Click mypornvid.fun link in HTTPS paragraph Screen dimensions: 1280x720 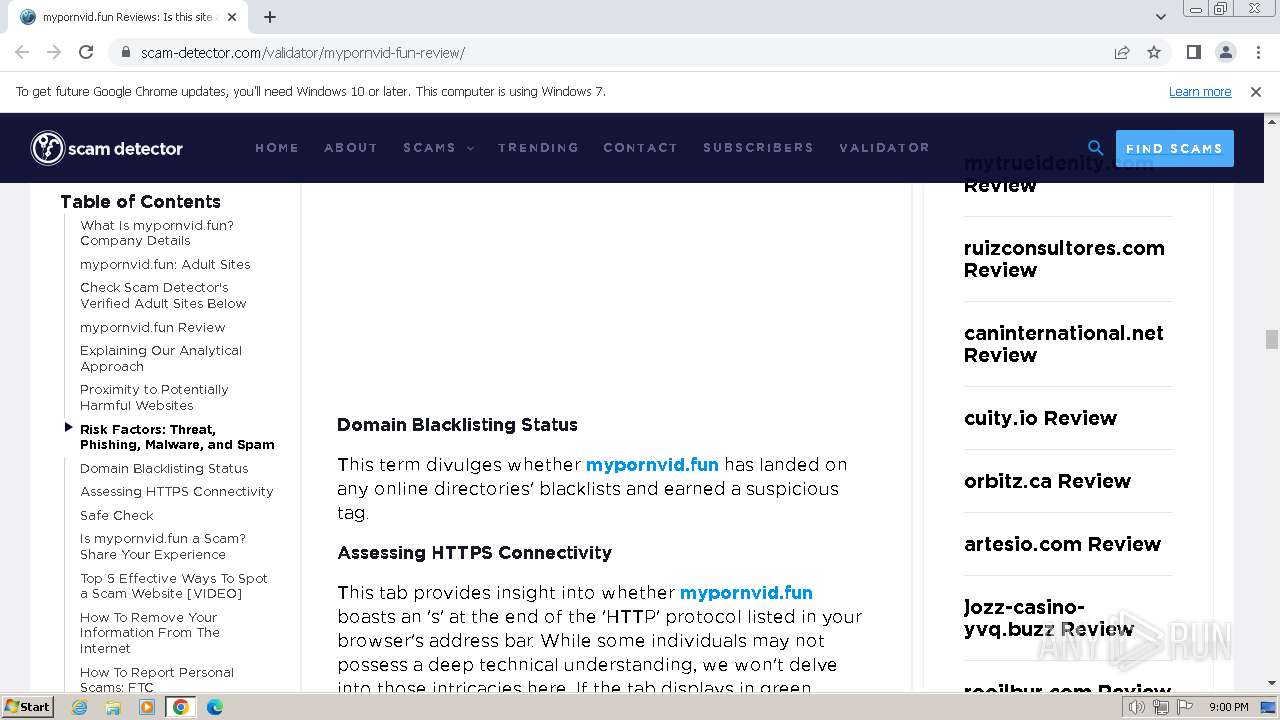(x=746, y=592)
